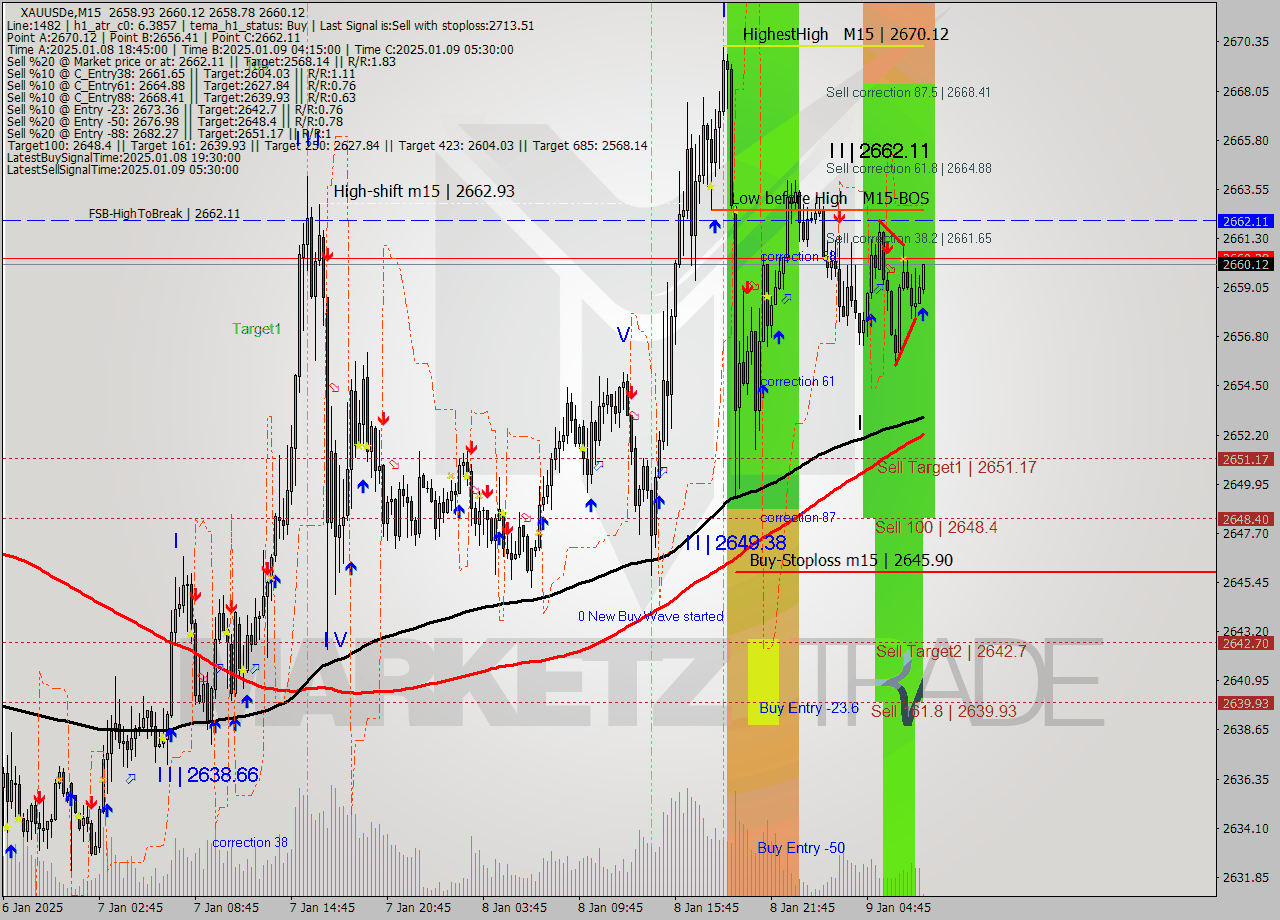Click the blue 'correction 61' label
1280x920 pixels.
(x=797, y=381)
